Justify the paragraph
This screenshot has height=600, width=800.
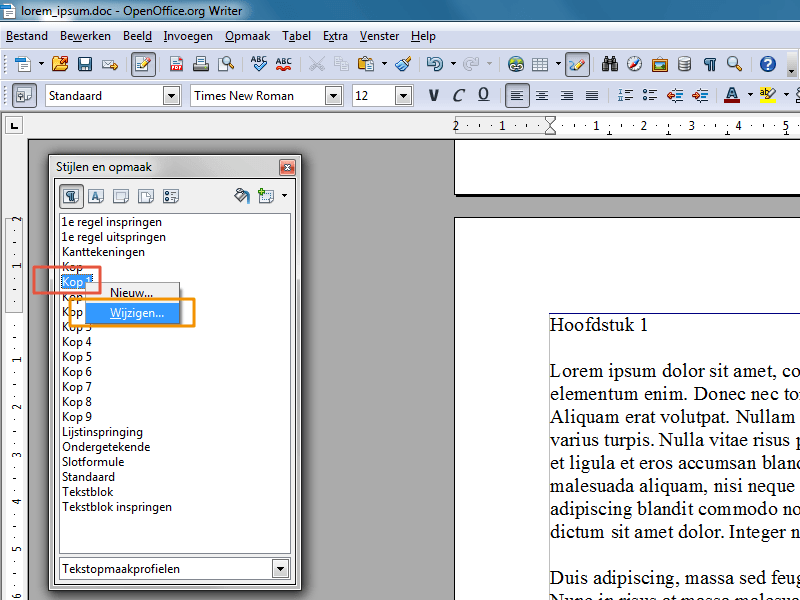pyautogui.click(x=592, y=95)
